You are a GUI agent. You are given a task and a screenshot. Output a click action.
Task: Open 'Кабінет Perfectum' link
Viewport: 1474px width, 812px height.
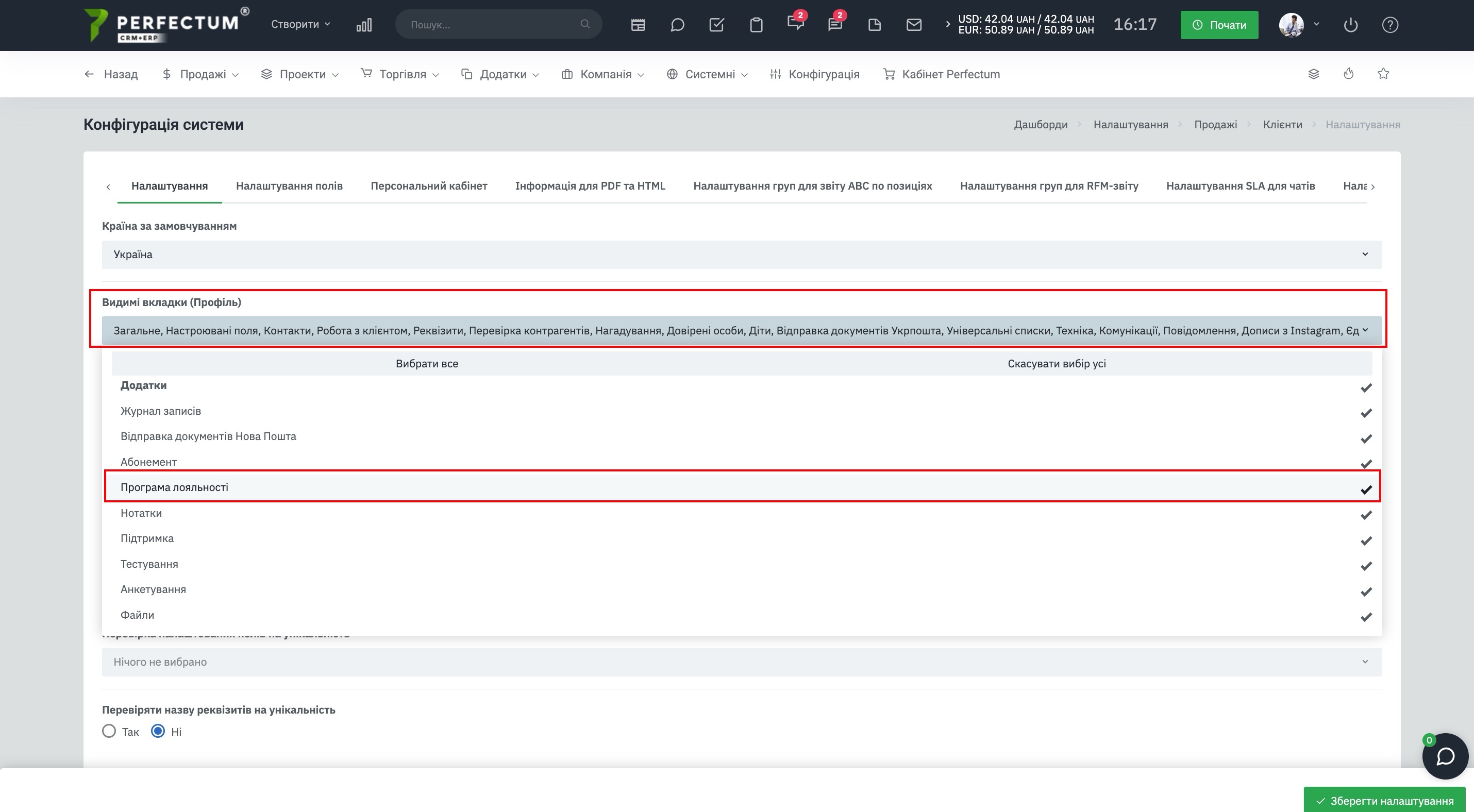[x=942, y=74]
